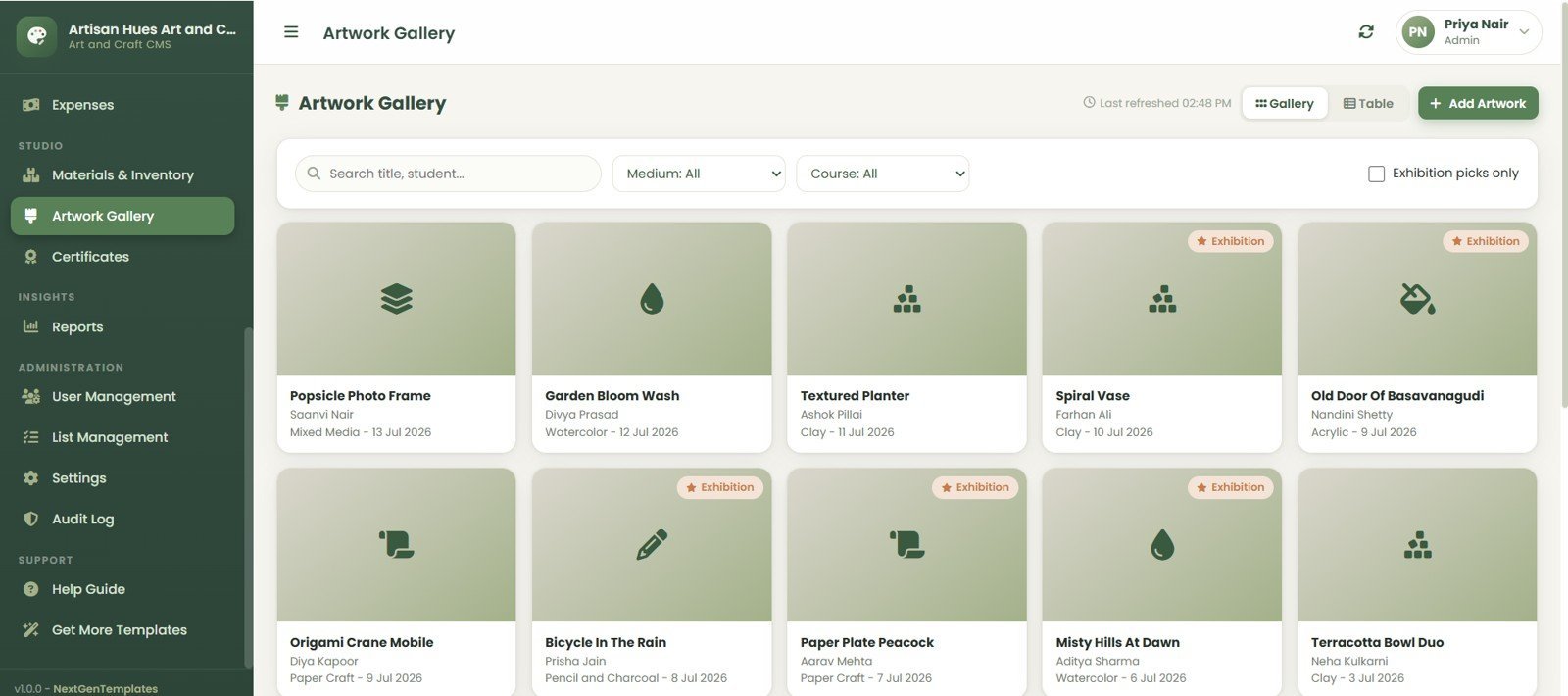Click the PN avatar circle

coord(1418,32)
